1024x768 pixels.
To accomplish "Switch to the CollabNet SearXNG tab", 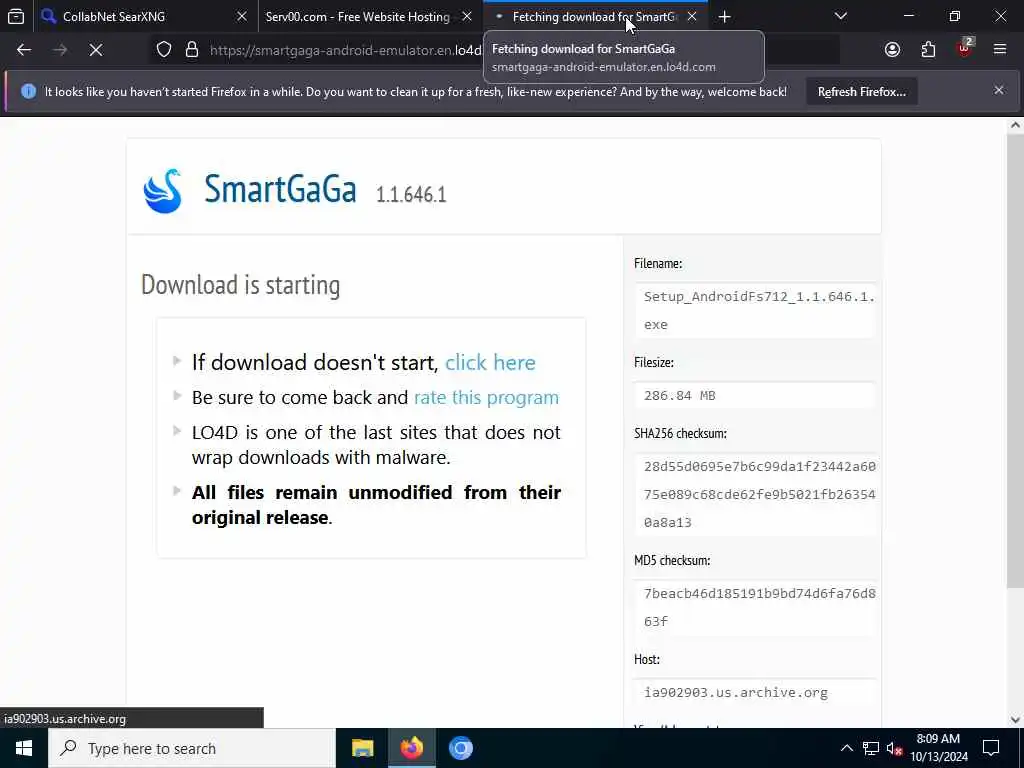I will 144,16.
